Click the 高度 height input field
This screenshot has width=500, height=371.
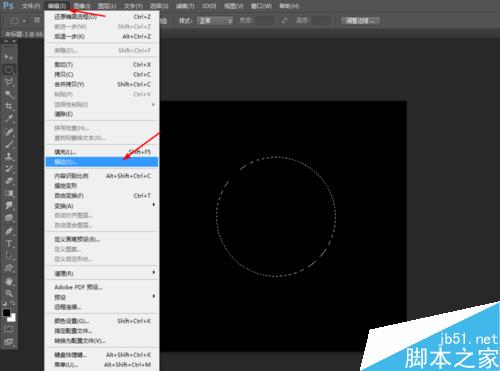(321, 21)
